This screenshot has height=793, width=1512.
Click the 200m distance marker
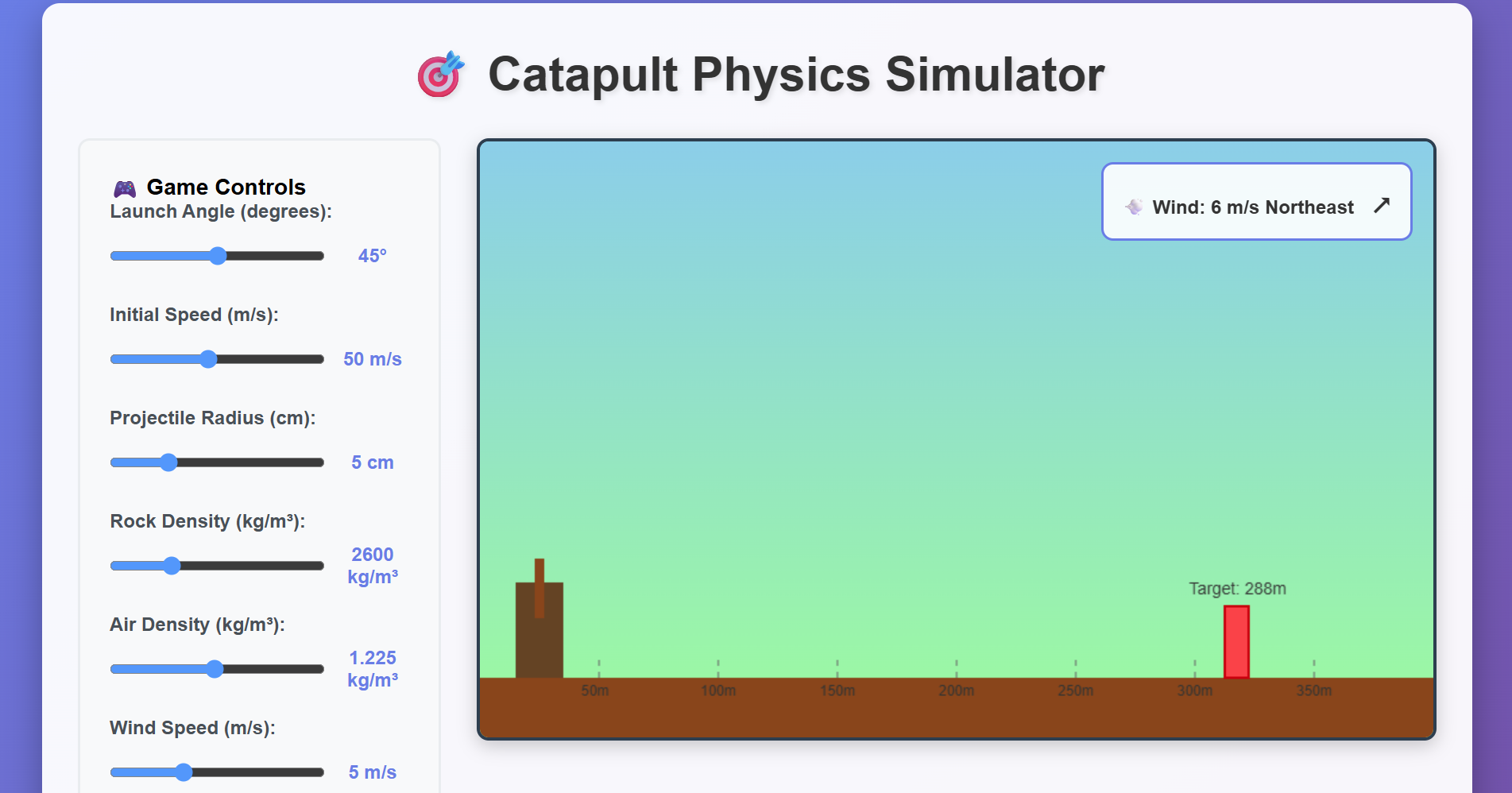tap(956, 690)
